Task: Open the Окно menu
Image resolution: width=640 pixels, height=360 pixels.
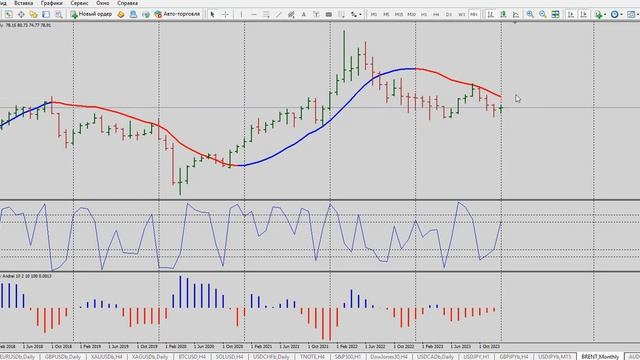Action: point(102,3)
